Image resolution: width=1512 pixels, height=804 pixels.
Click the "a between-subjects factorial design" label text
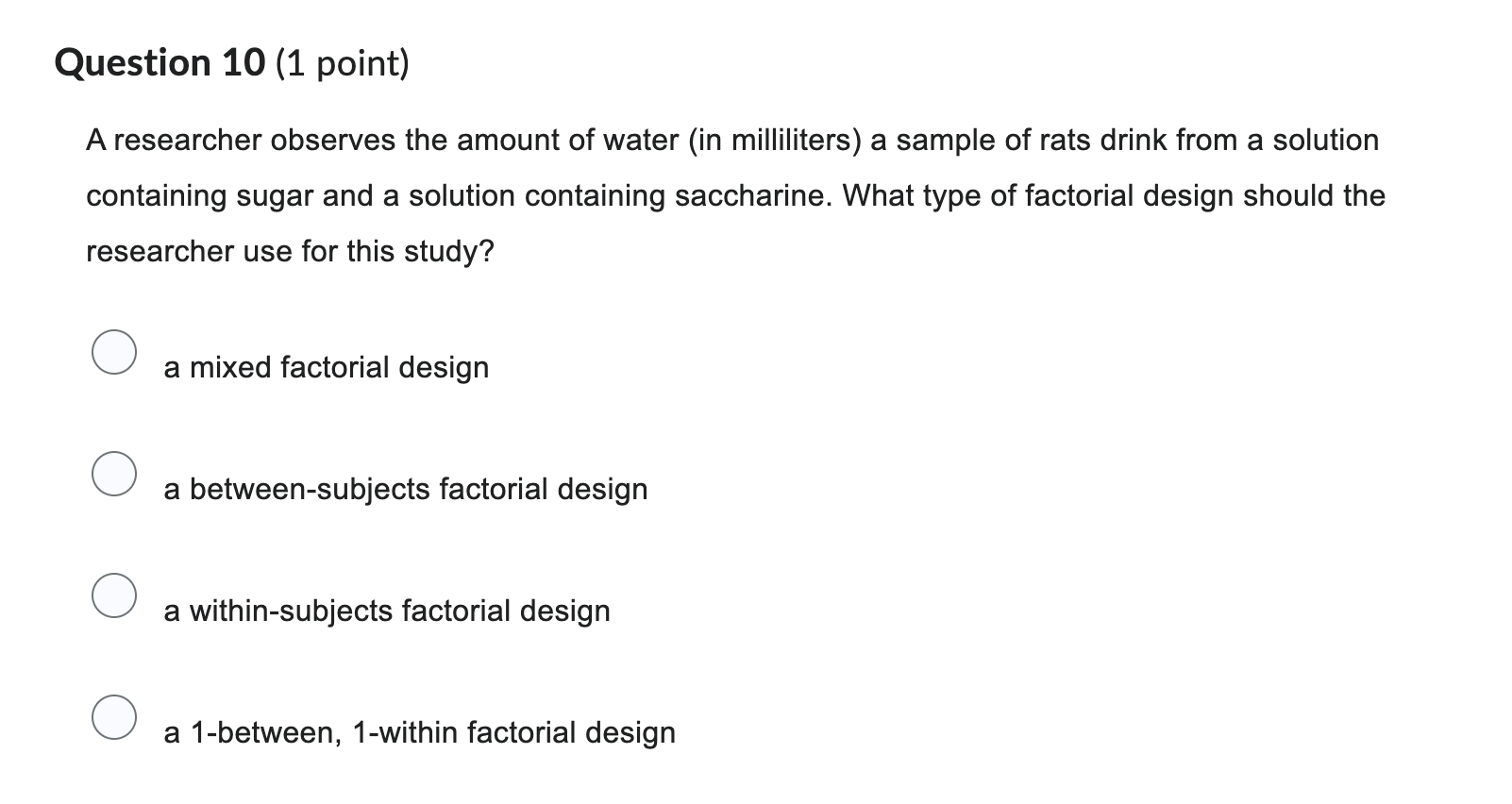tap(405, 489)
